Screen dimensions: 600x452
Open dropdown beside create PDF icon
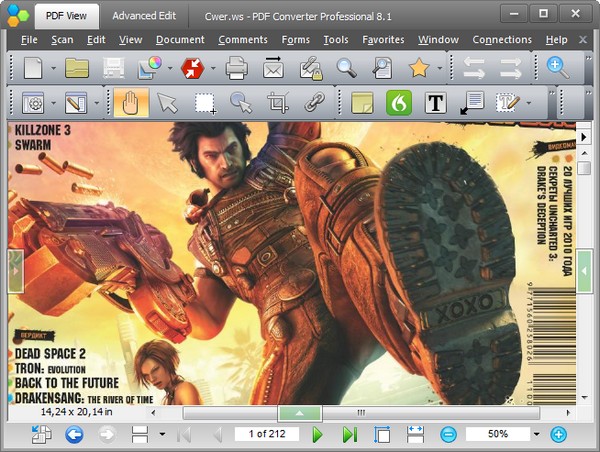coord(170,69)
